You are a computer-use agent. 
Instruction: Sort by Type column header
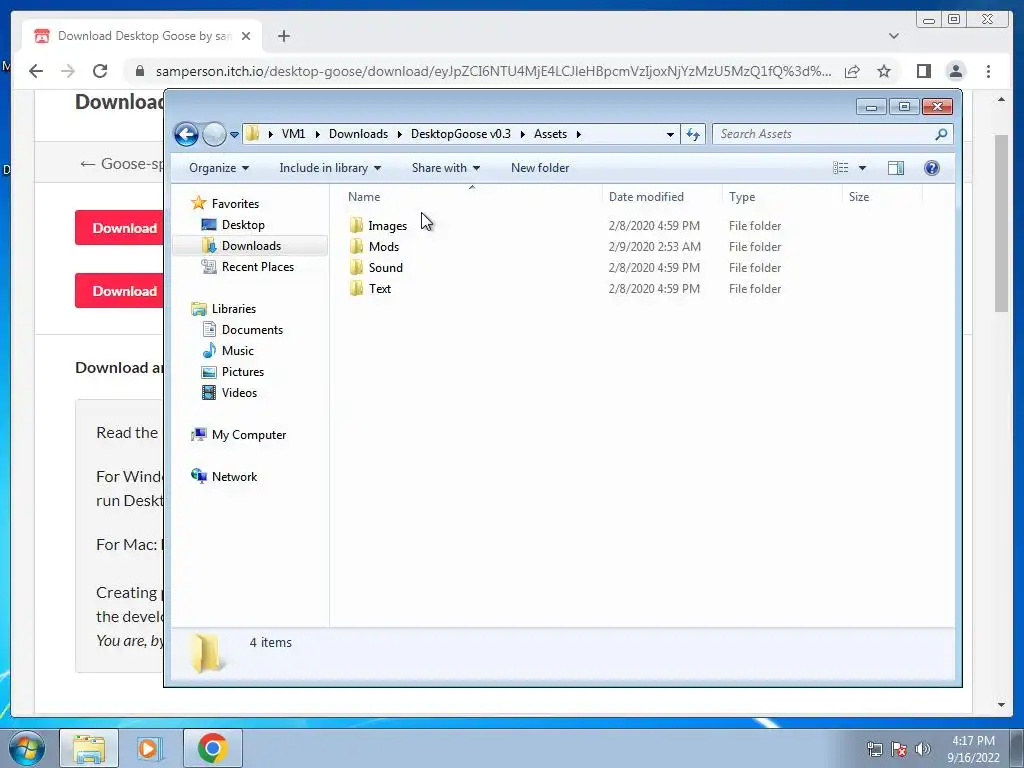click(x=782, y=197)
